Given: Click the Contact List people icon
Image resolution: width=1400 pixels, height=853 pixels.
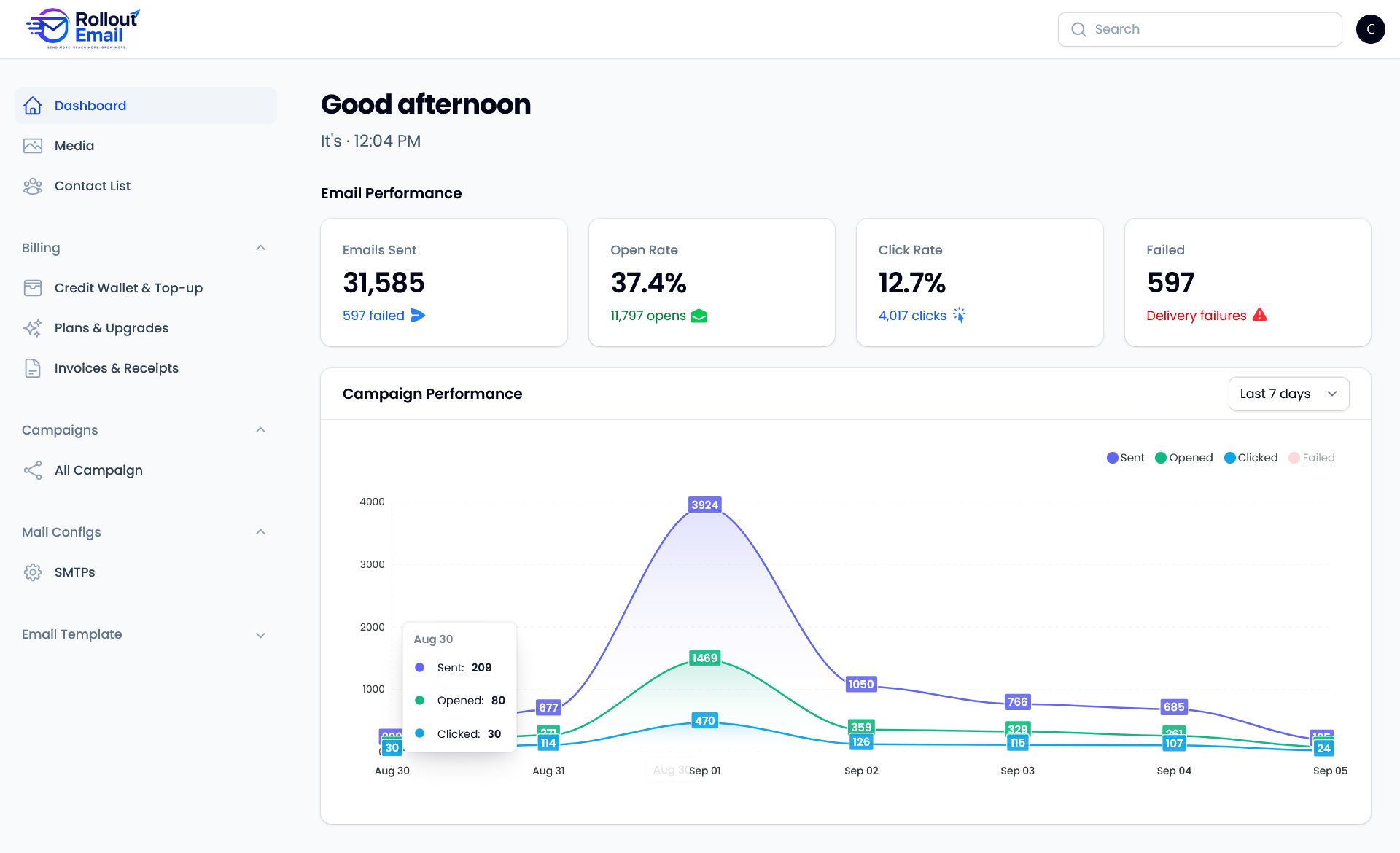Looking at the screenshot, I should coord(33,186).
